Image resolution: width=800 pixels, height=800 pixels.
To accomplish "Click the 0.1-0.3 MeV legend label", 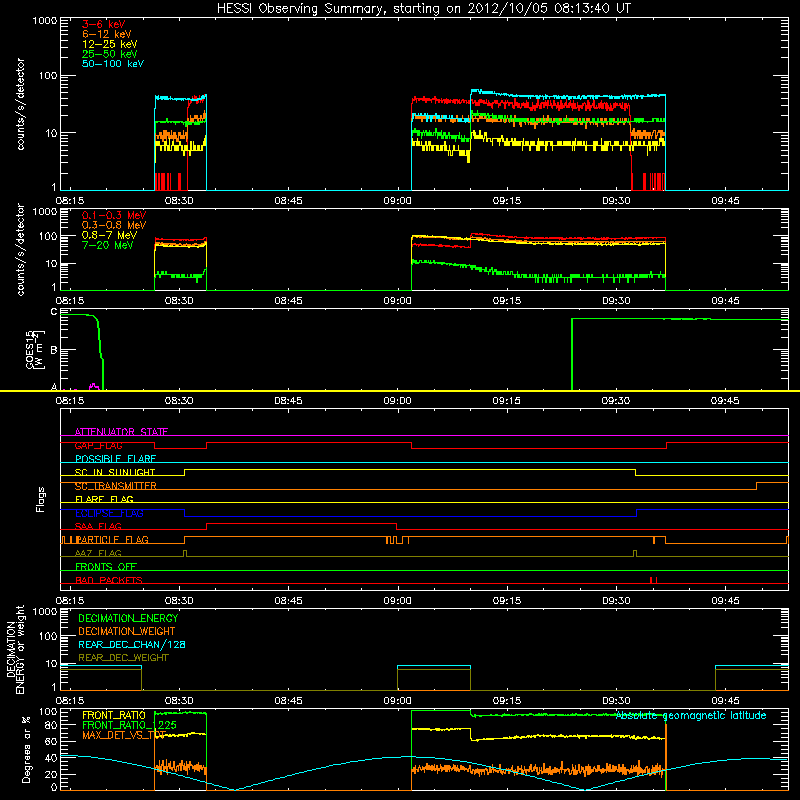I will (114, 215).
